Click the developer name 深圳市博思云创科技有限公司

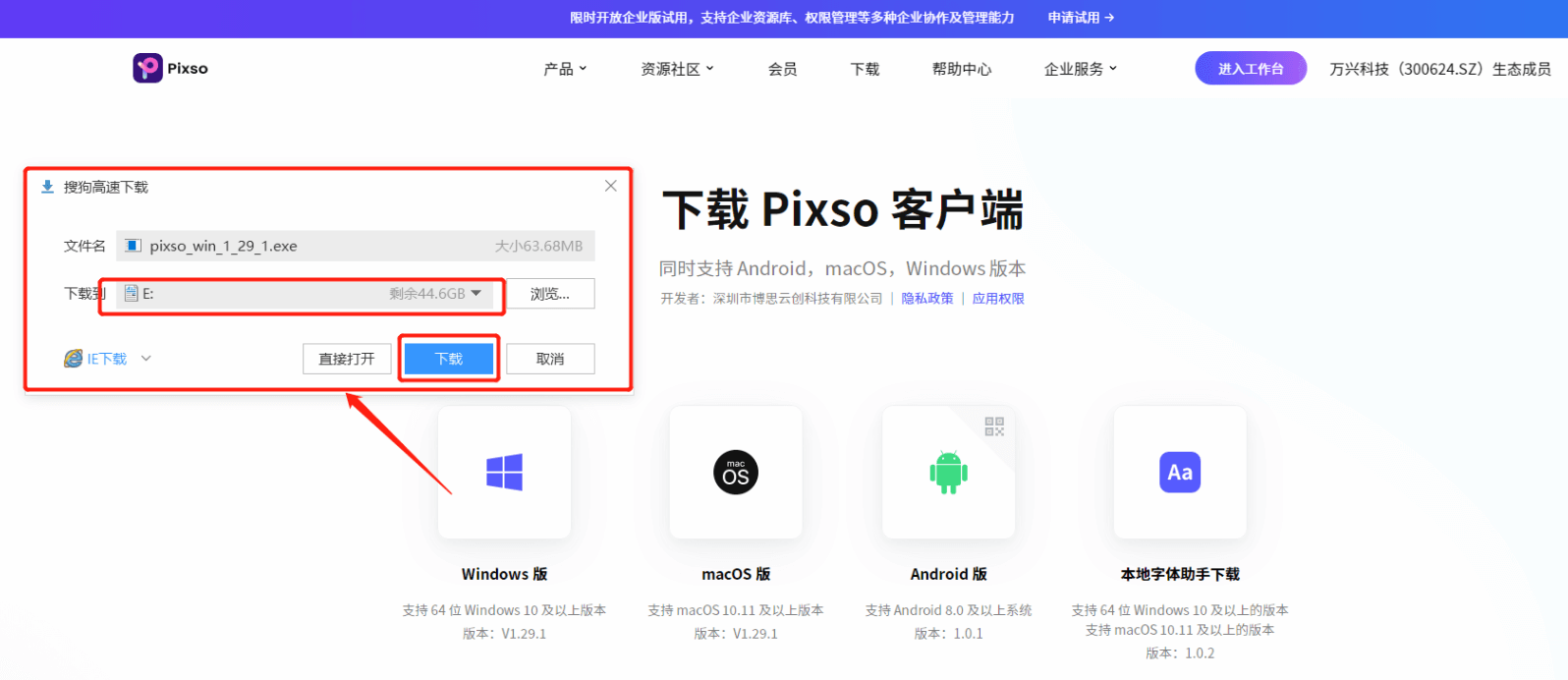[x=798, y=298]
